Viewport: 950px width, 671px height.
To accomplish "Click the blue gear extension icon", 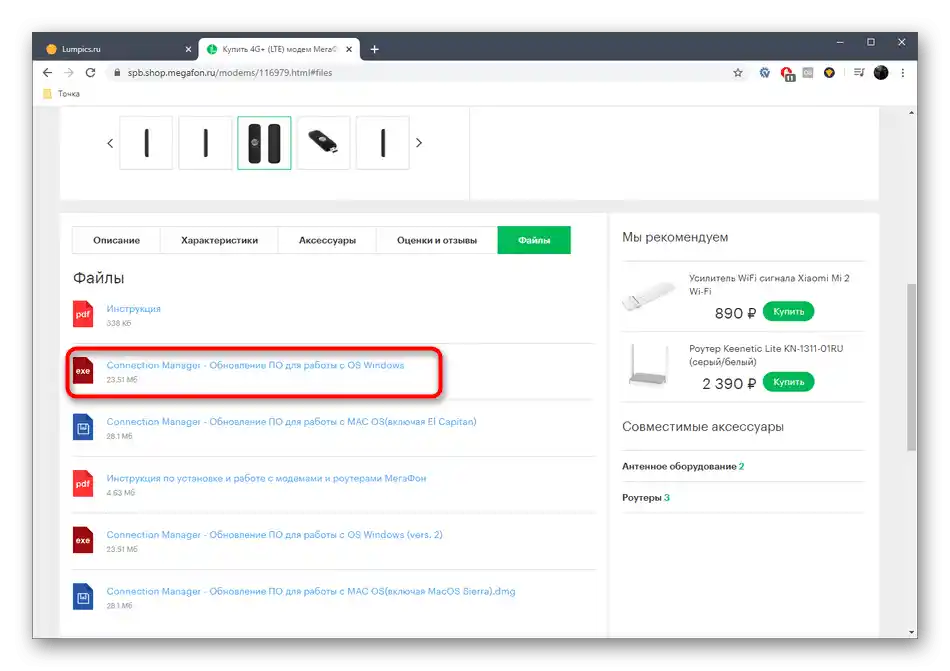I will tap(765, 73).
